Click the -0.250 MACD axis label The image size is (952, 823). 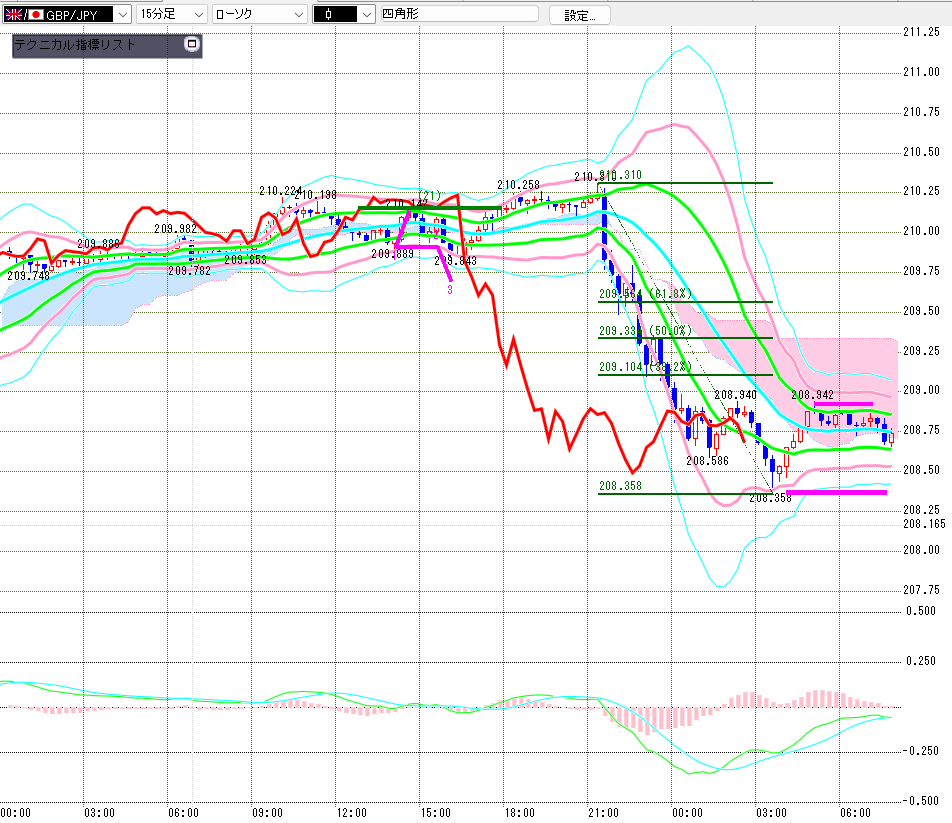click(920, 751)
